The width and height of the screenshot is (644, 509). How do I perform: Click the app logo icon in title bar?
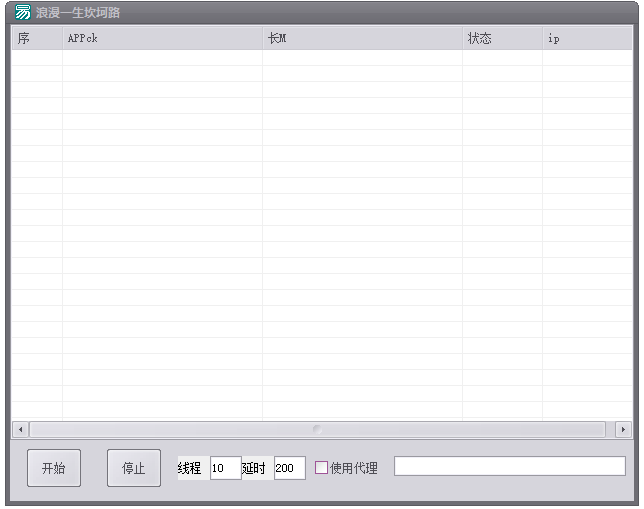tap(22, 13)
